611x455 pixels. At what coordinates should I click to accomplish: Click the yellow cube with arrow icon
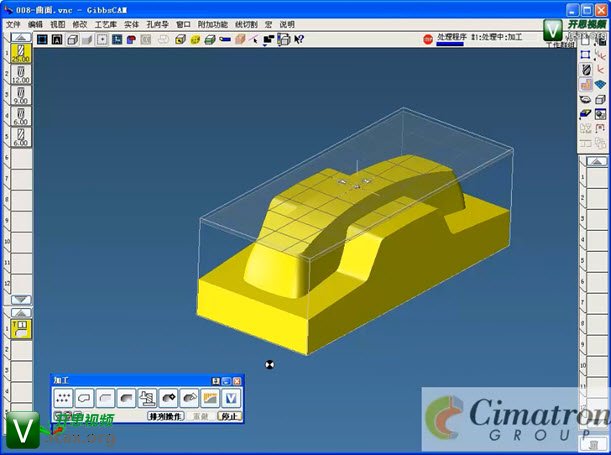pyautogui.click(x=180, y=39)
